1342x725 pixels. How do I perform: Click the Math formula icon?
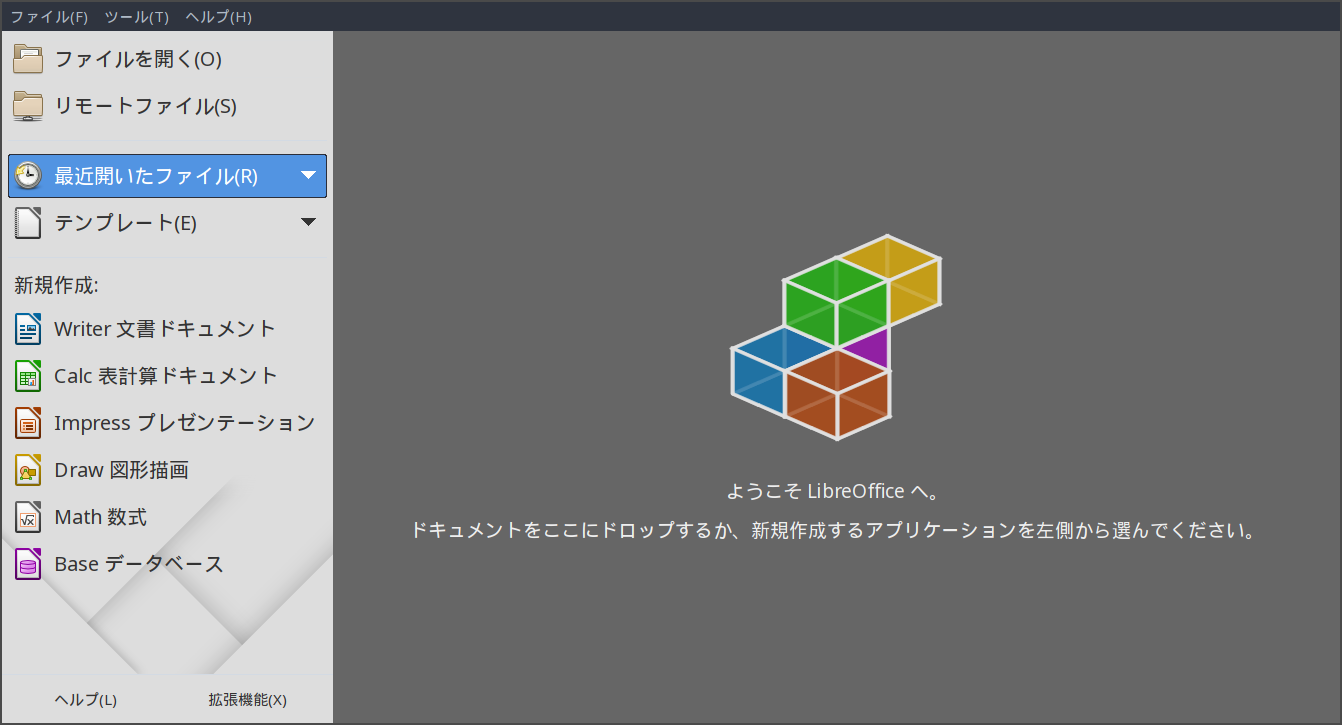tap(28, 517)
